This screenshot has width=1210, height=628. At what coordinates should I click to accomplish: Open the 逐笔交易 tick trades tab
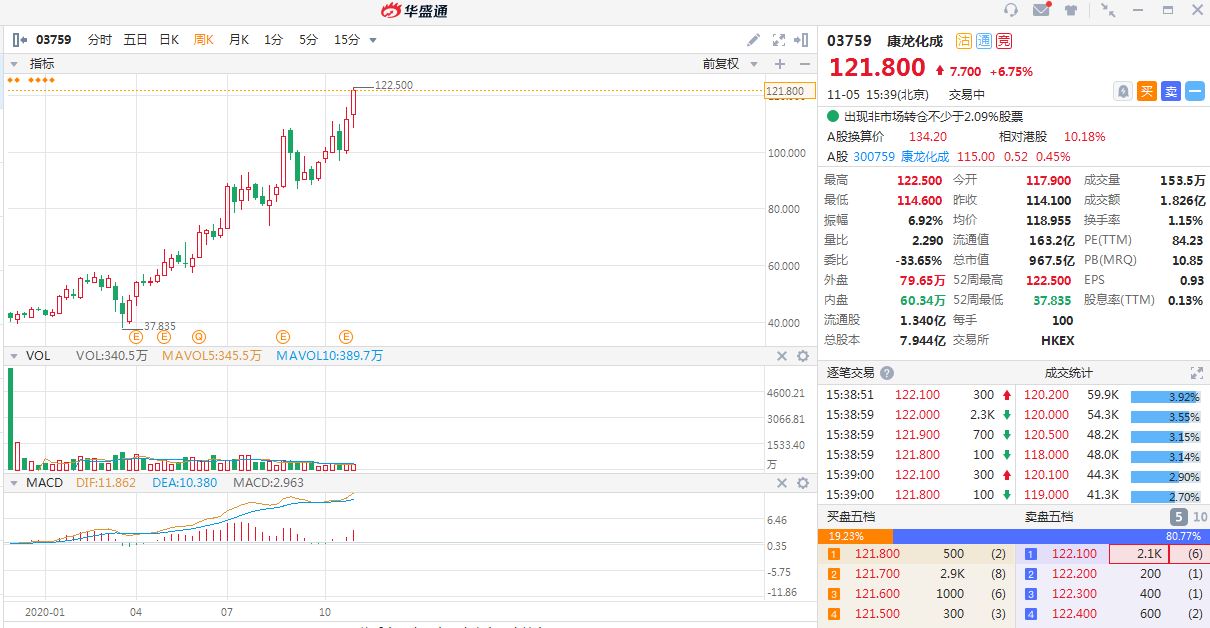click(x=850, y=372)
